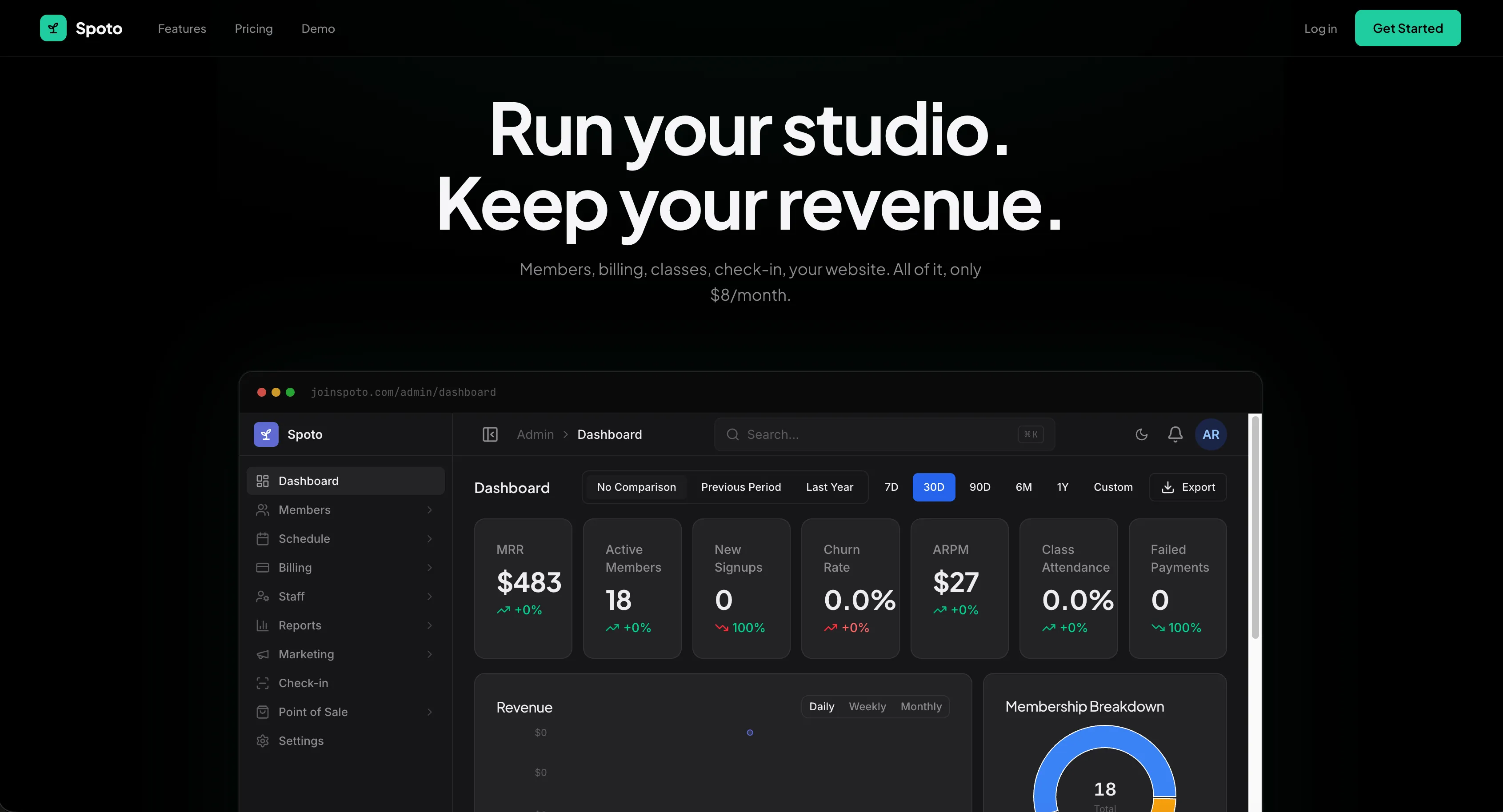Open notifications via the bell icon
This screenshot has width=1503, height=812.
coord(1175,434)
